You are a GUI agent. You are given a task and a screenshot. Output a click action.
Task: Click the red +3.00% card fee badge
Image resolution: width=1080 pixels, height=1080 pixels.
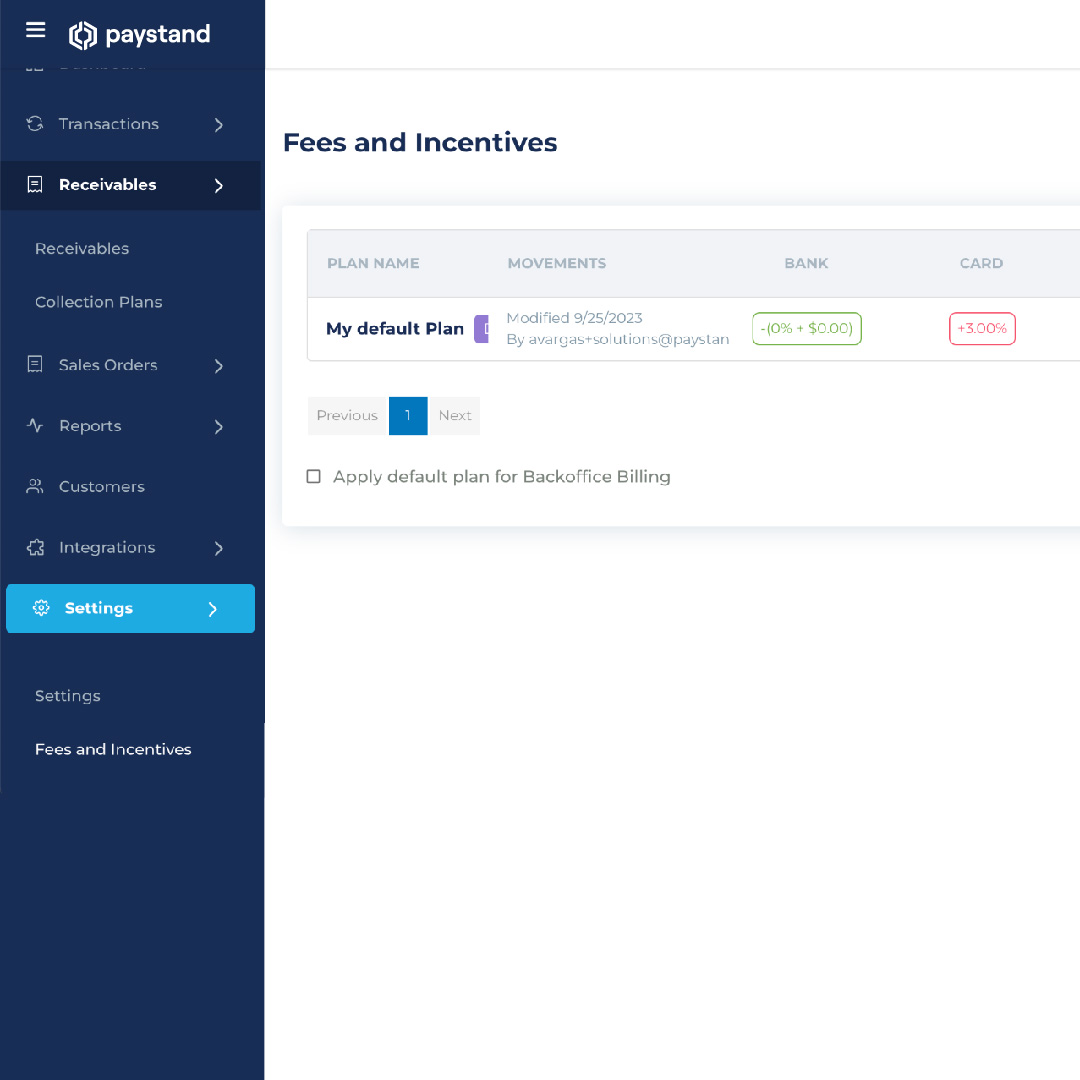pyautogui.click(x=982, y=329)
